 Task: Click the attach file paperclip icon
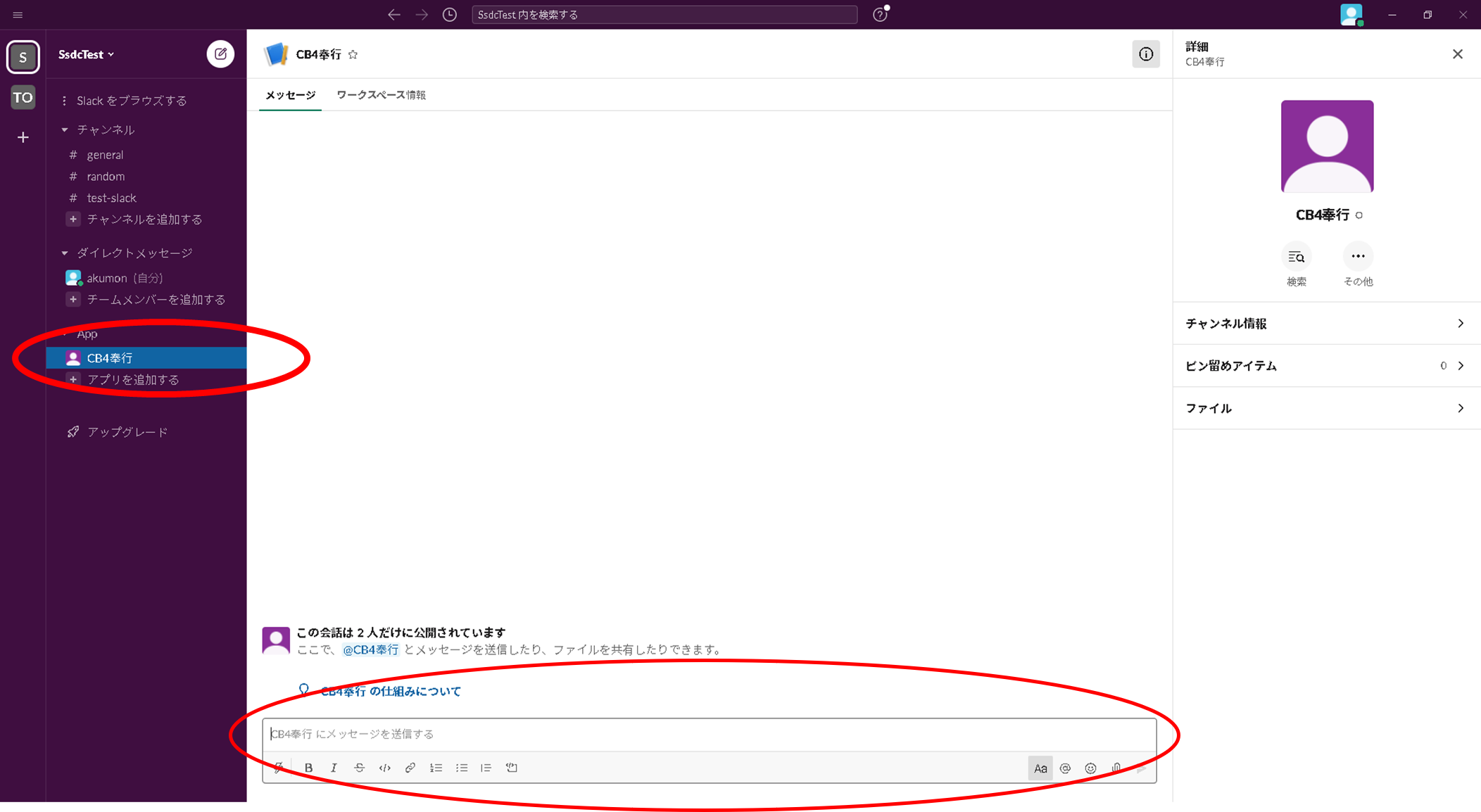point(1116,768)
